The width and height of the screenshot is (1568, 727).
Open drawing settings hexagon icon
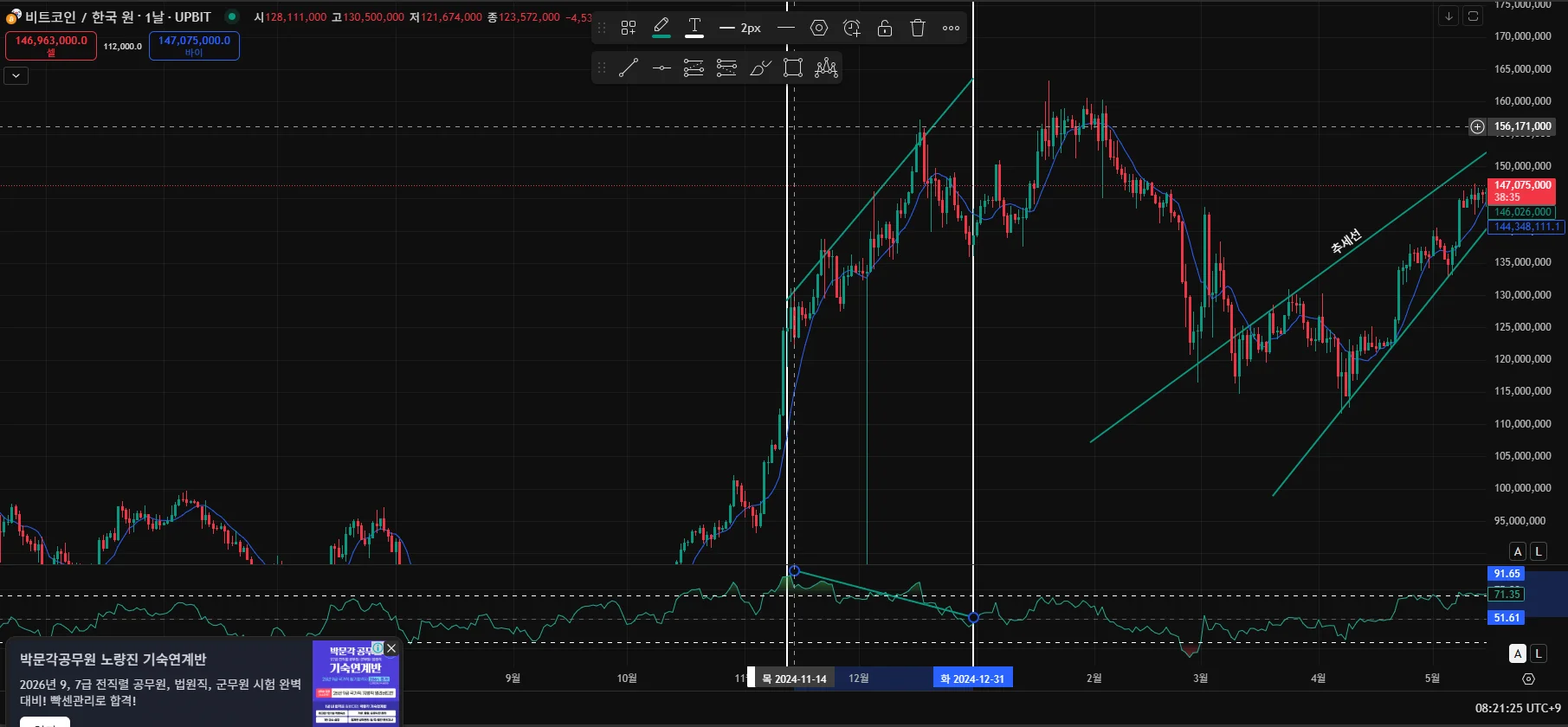[819, 28]
